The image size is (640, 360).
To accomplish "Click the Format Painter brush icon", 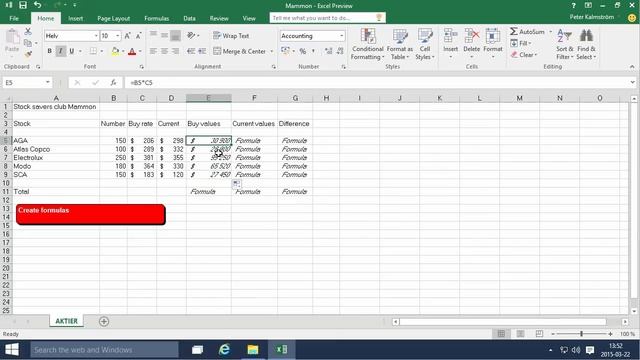I will pos(28,54).
